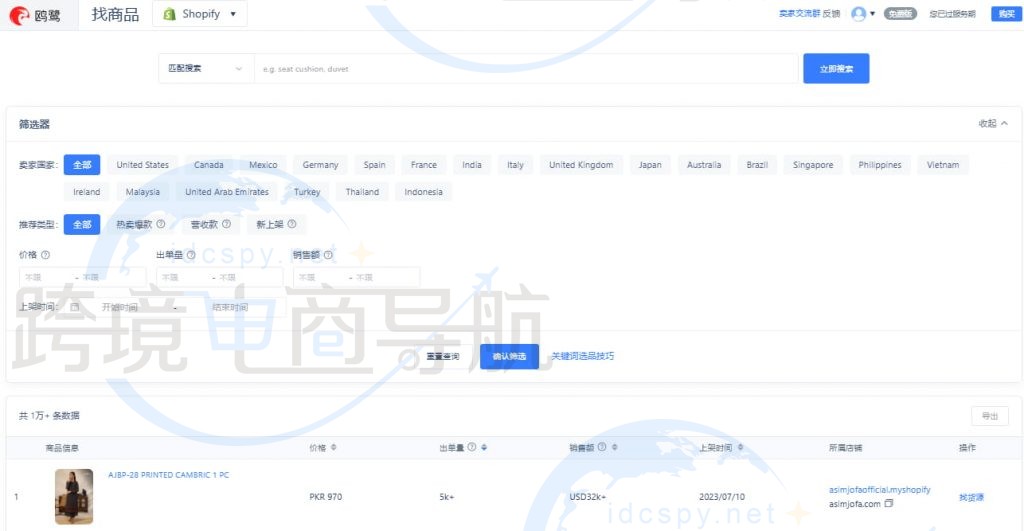Screen dimensions: 1024x531
Task: Click help icon in 出单量 column header
Action: click(x=472, y=447)
